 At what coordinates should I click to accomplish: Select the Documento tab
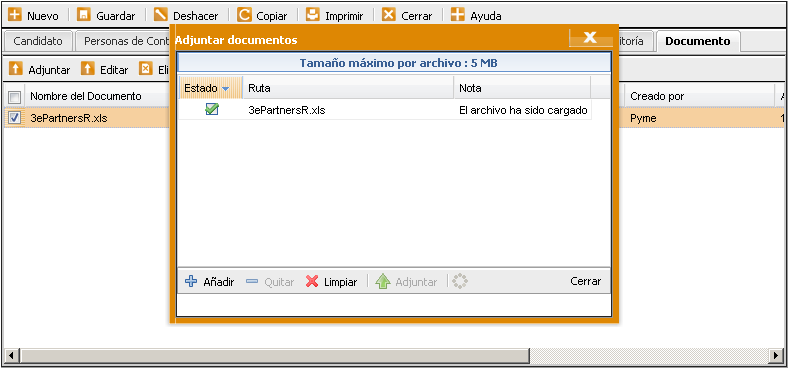coord(697,41)
